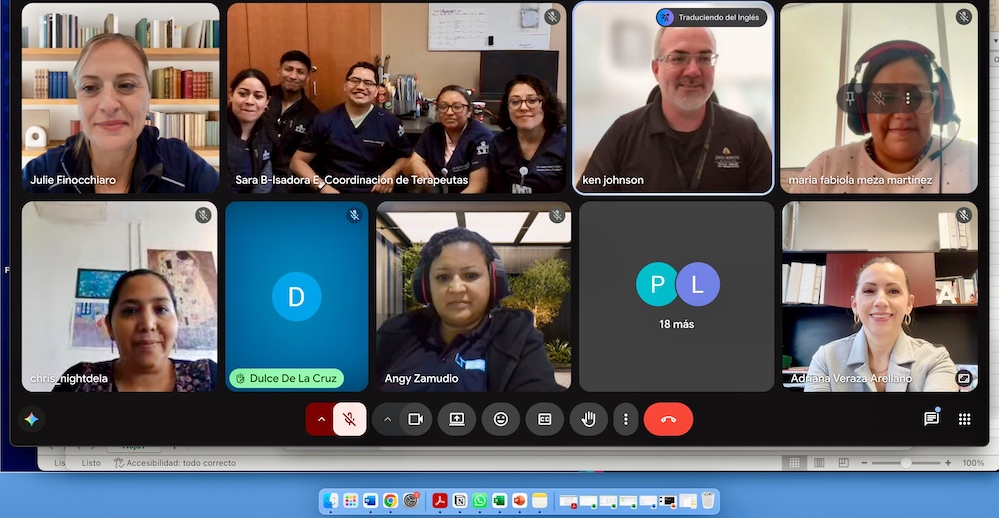Turn on closed captions (CC) button
999x518 pixels.
[x=545, y=419]
